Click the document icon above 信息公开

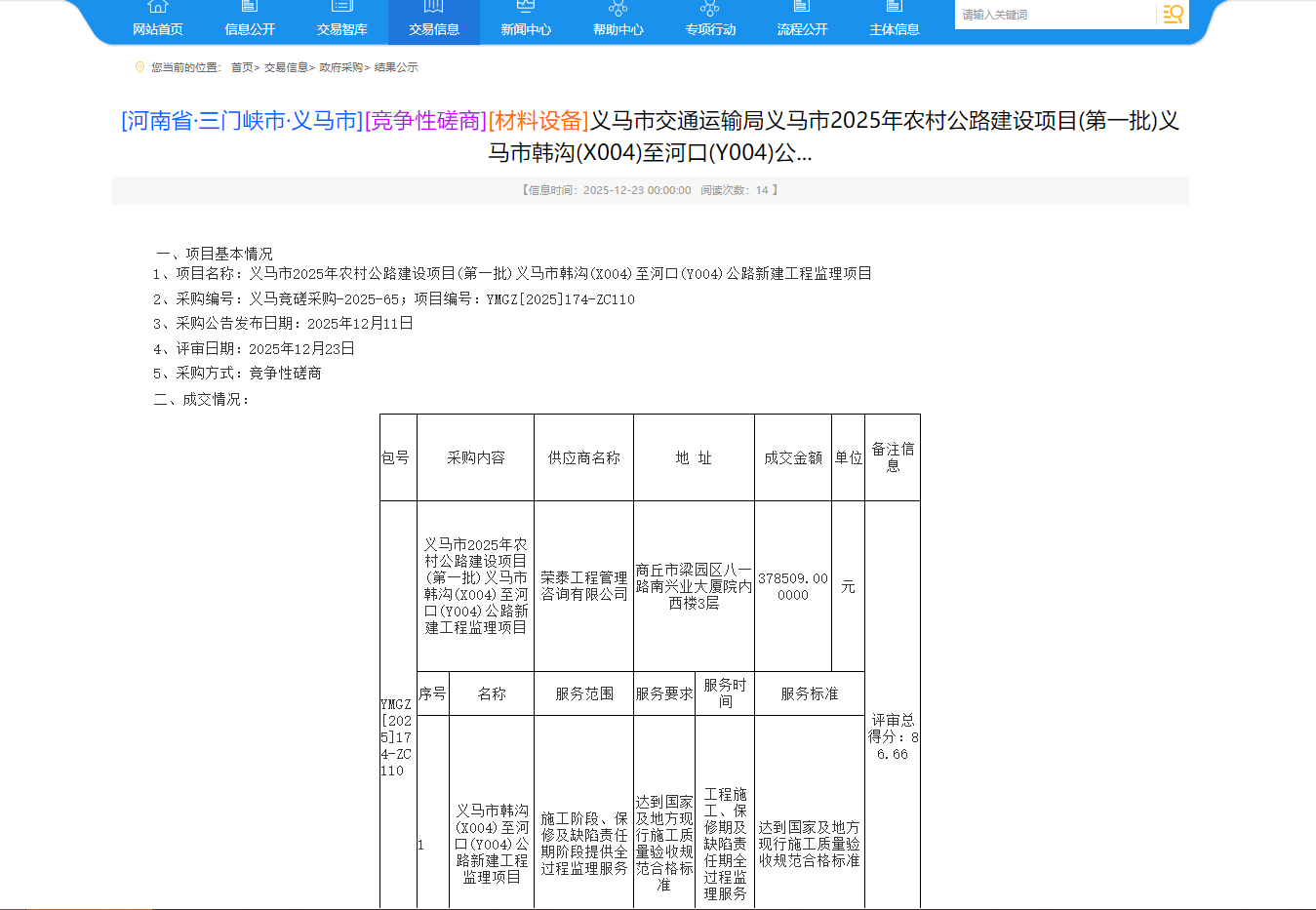click(x=250, y=7)
